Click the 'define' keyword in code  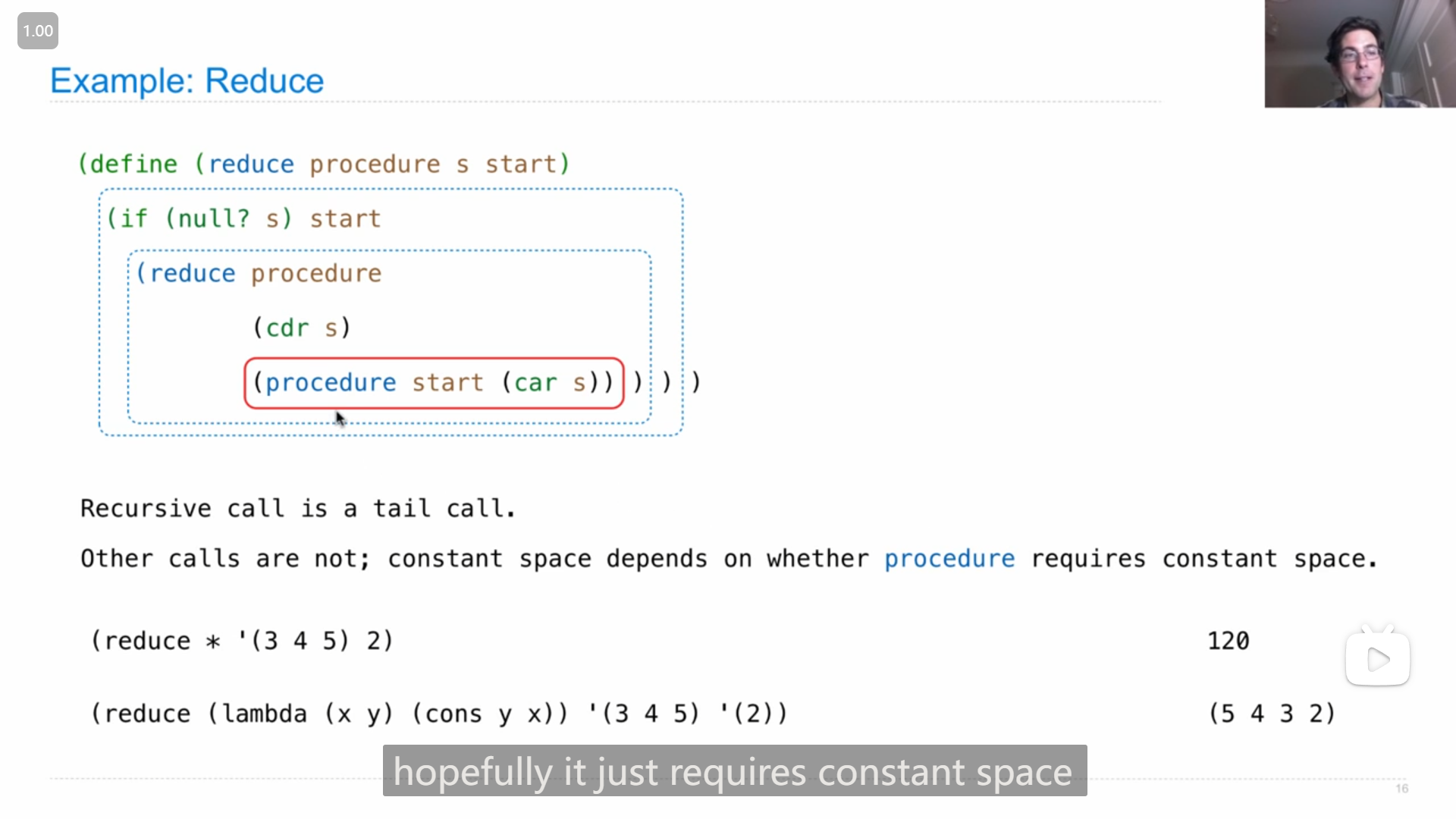133,165
